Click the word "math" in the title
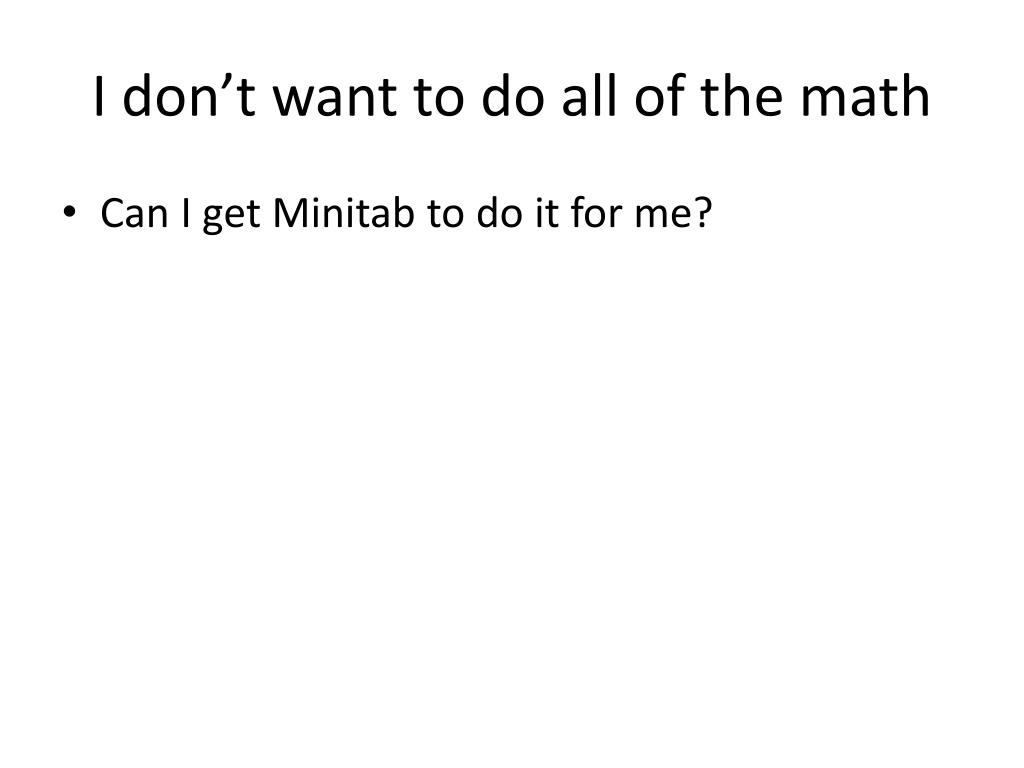This screenshot has width=1024, height=768. 865,96
